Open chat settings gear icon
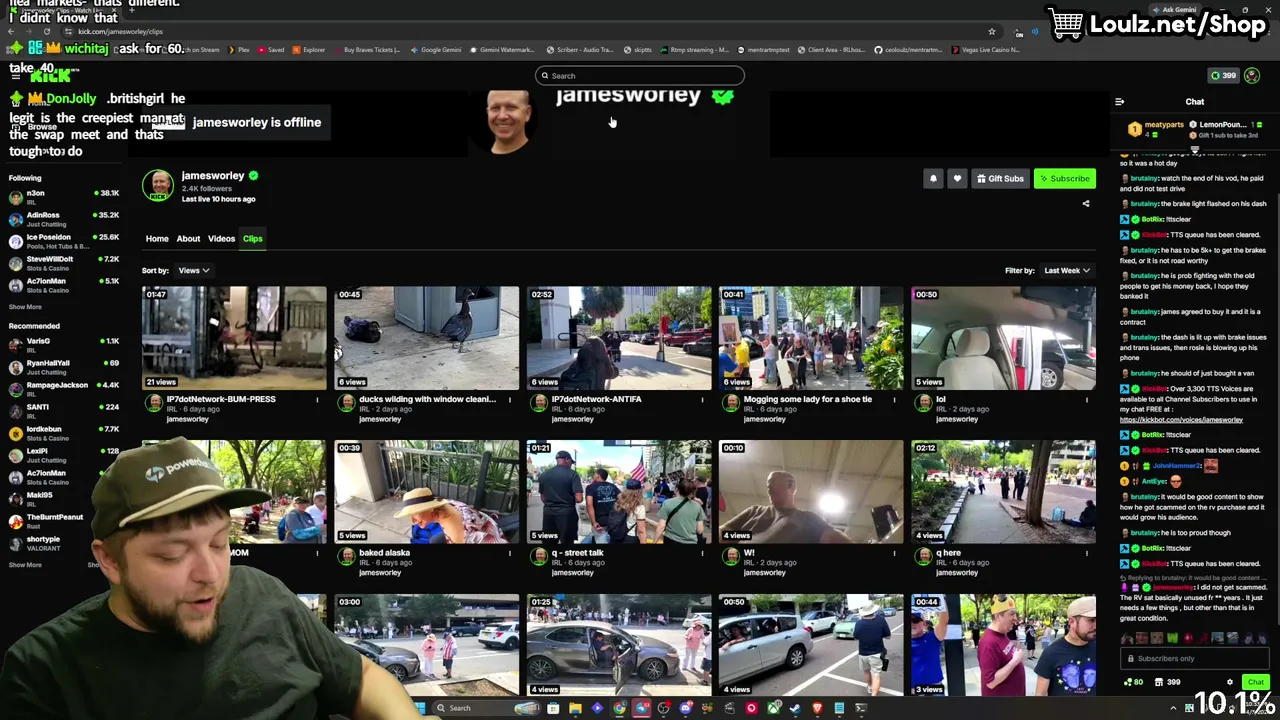The height and width of the screenshot is (720, 1280). click(x=1230, y=682)
